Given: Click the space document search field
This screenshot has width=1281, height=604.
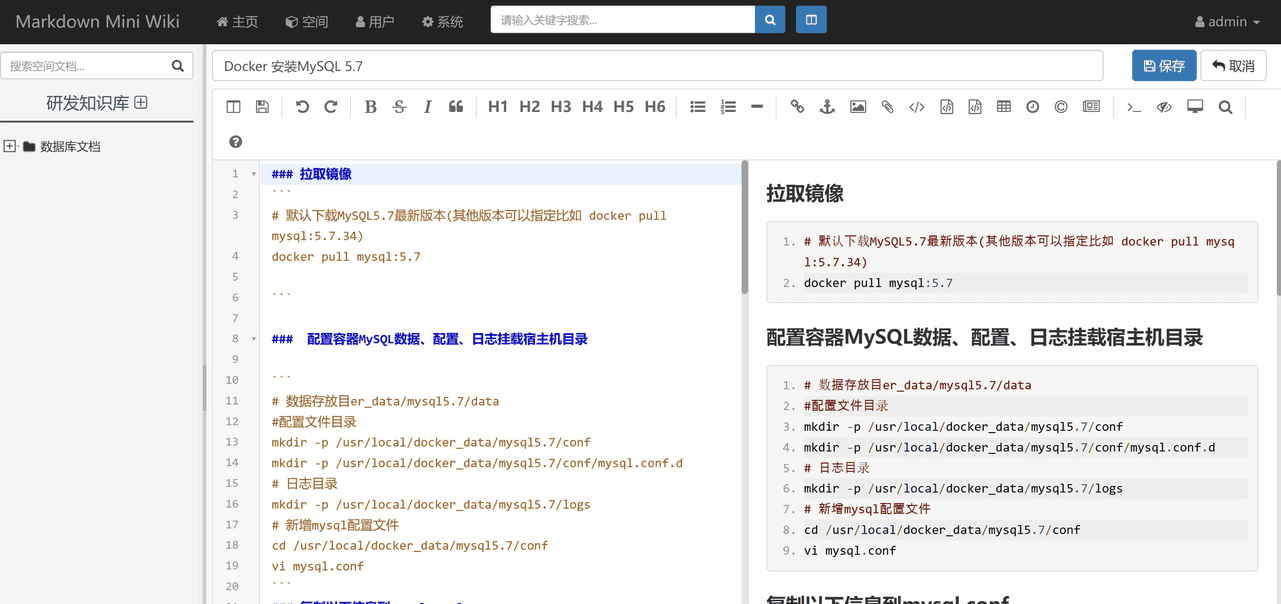Looking at the screenshot, I should point(81,66).
